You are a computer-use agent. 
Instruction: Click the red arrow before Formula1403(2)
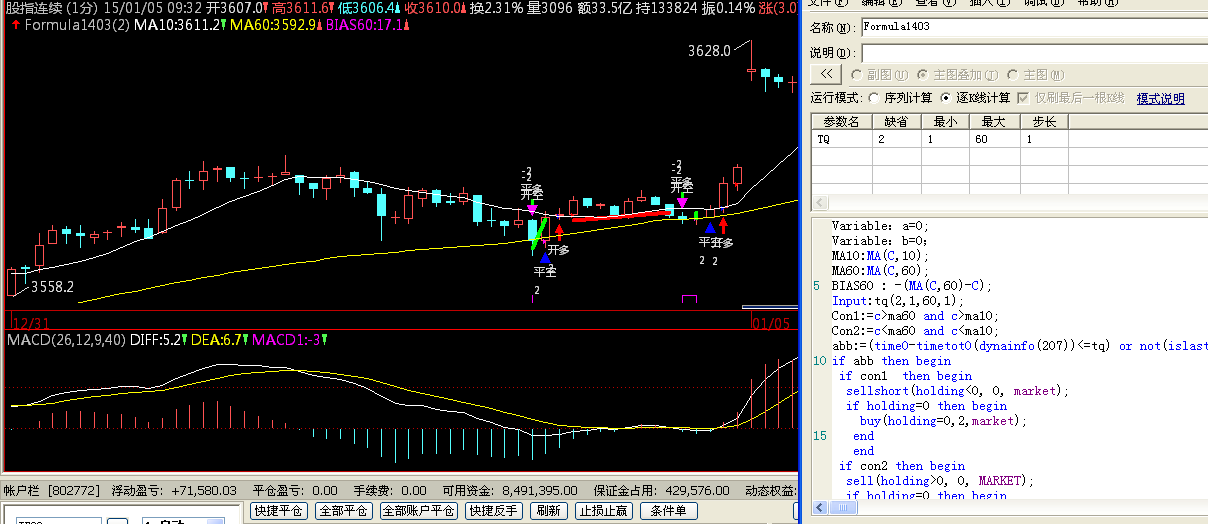[x=16, y=24]
